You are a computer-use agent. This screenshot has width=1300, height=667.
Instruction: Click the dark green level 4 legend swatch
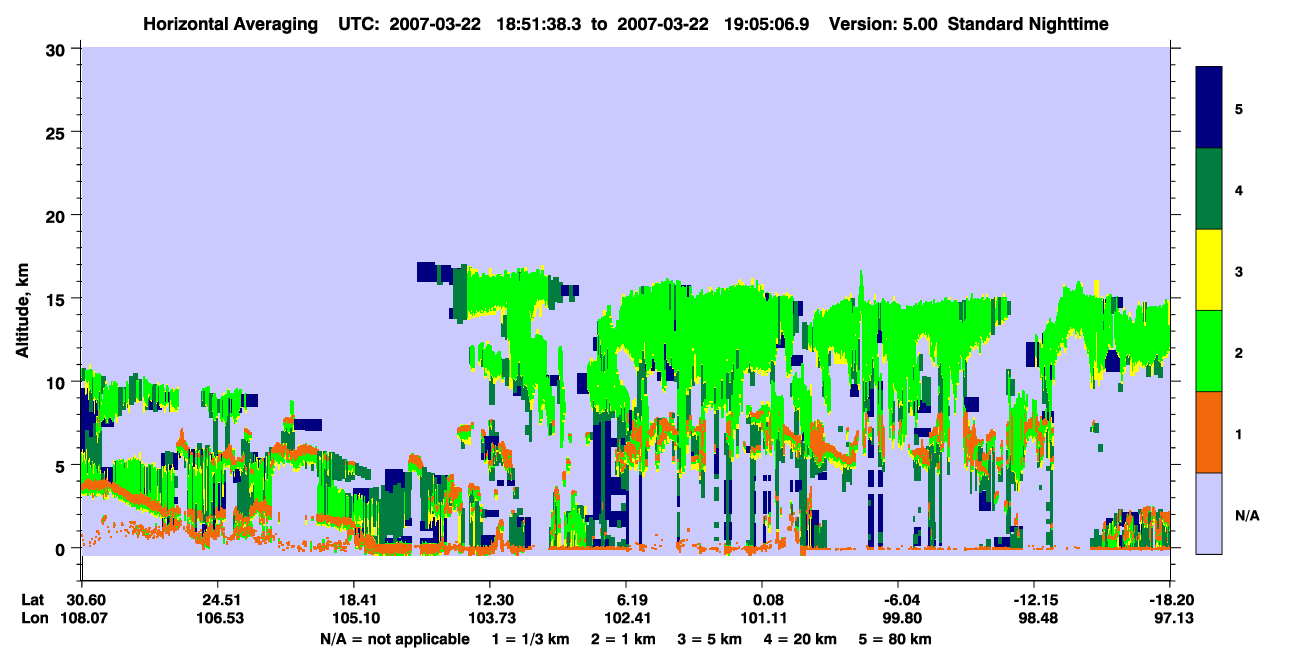pos(1209,189)
